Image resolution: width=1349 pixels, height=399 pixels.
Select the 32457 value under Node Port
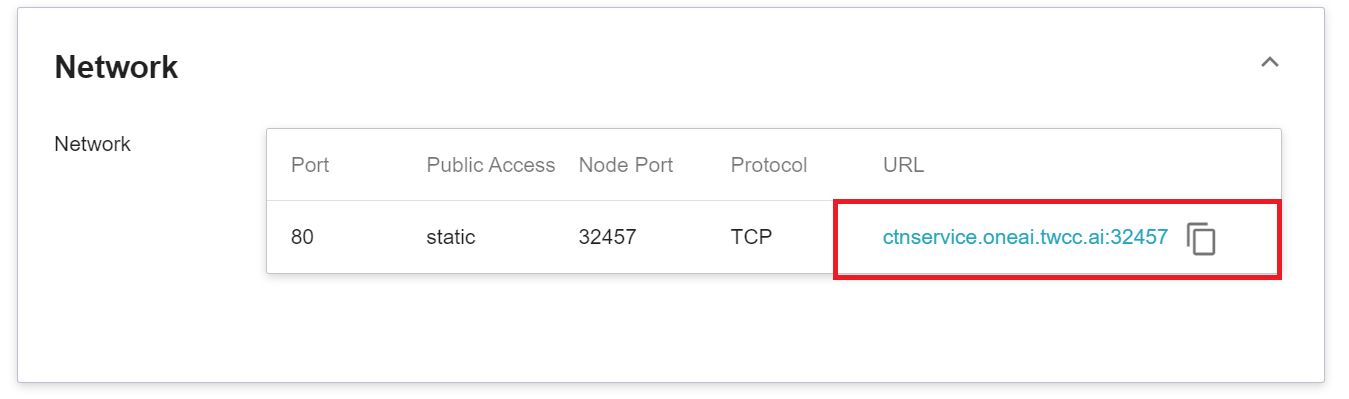[x=607, y=237]
